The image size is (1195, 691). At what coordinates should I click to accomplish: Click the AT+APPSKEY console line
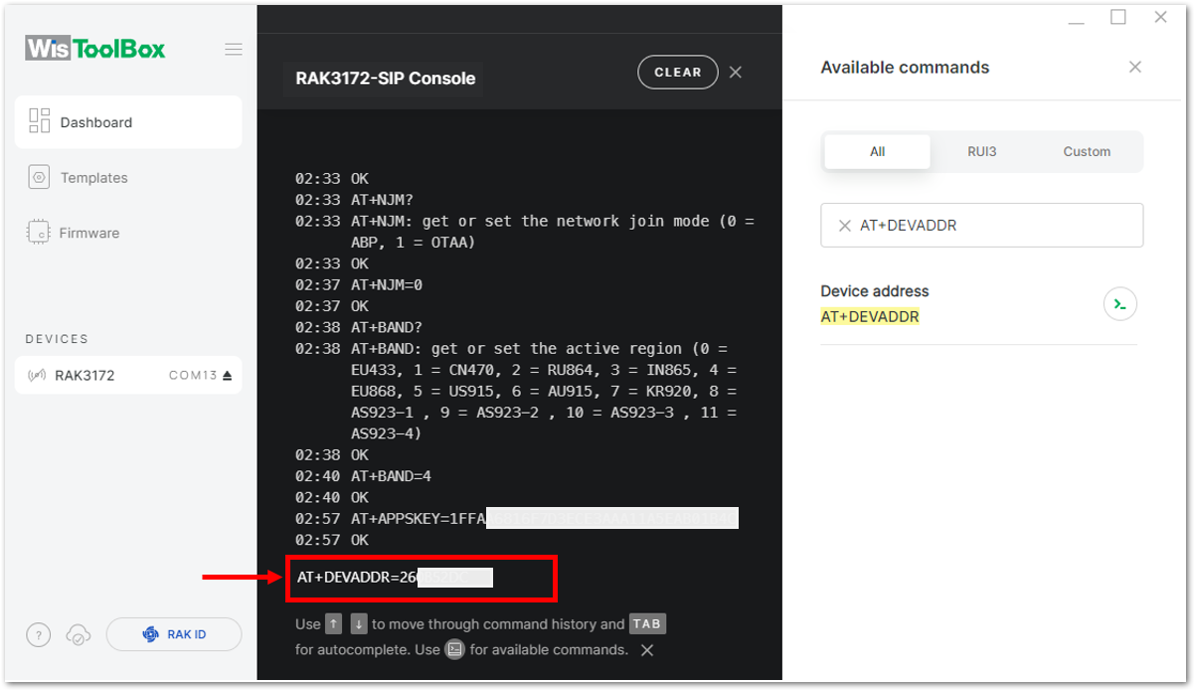(517, 519)
